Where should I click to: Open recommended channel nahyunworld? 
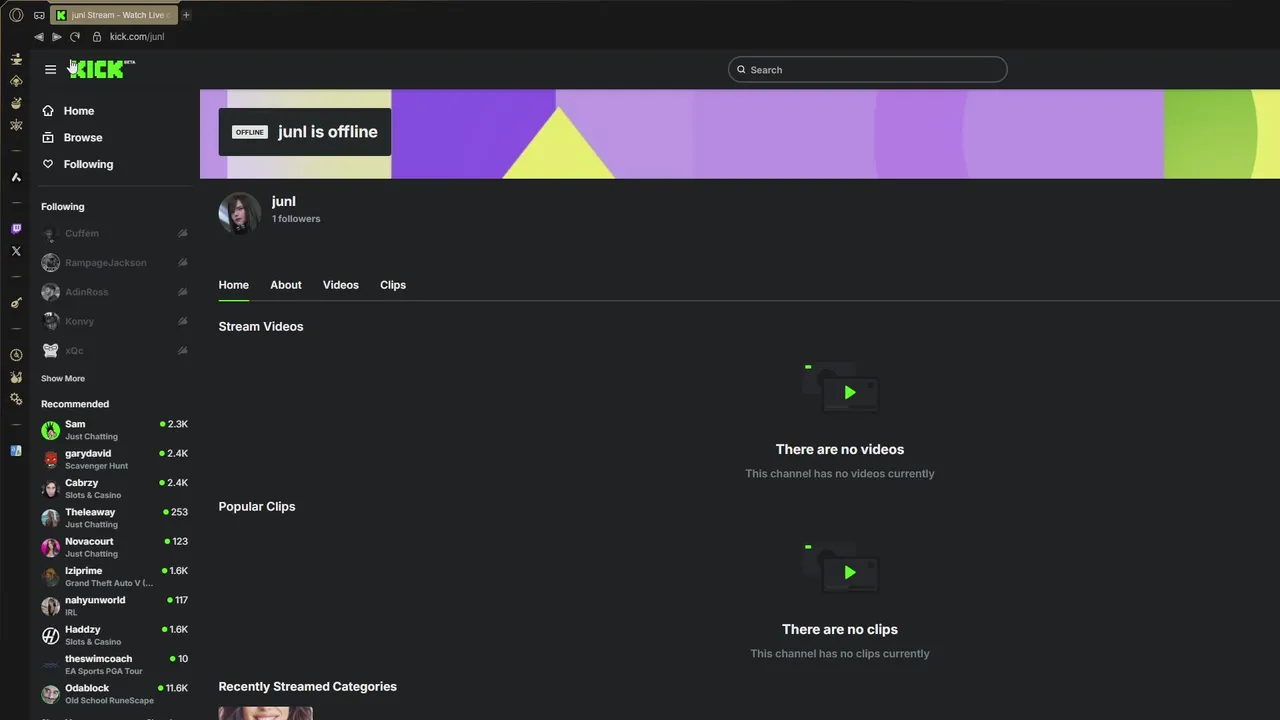click(x=115, y=606)
